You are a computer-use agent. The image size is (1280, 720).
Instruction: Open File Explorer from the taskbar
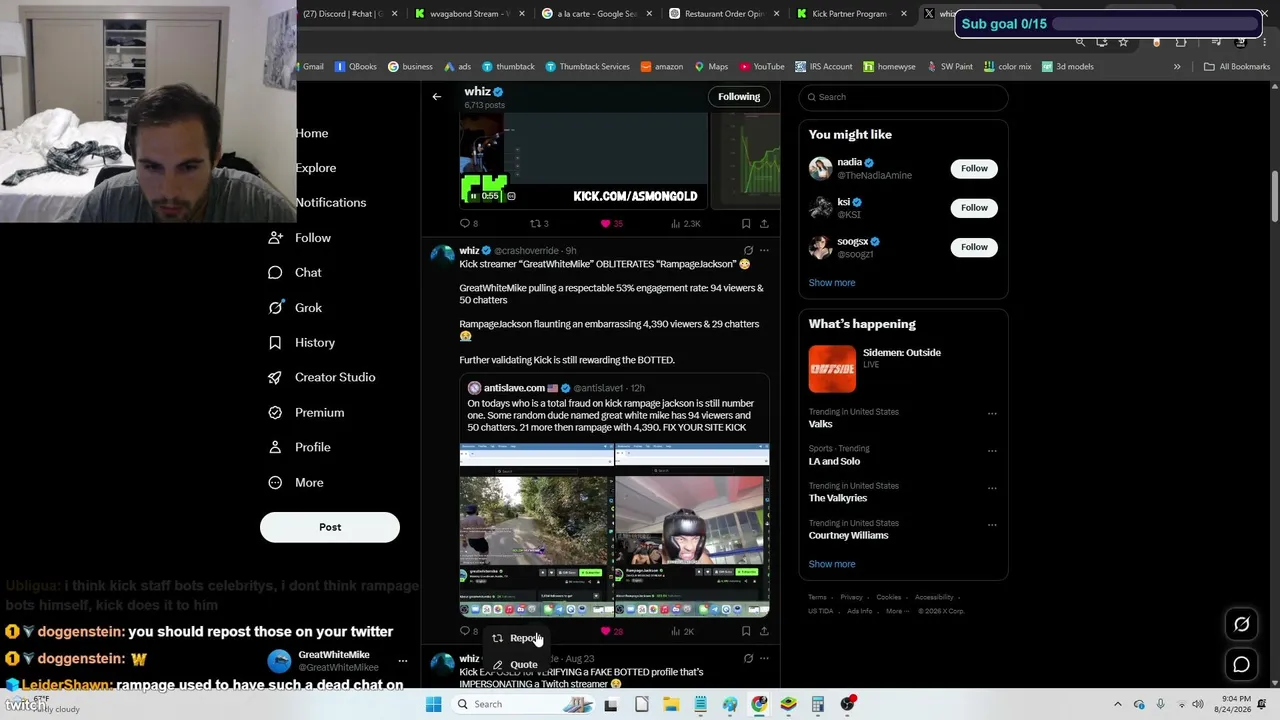[671, 704]
